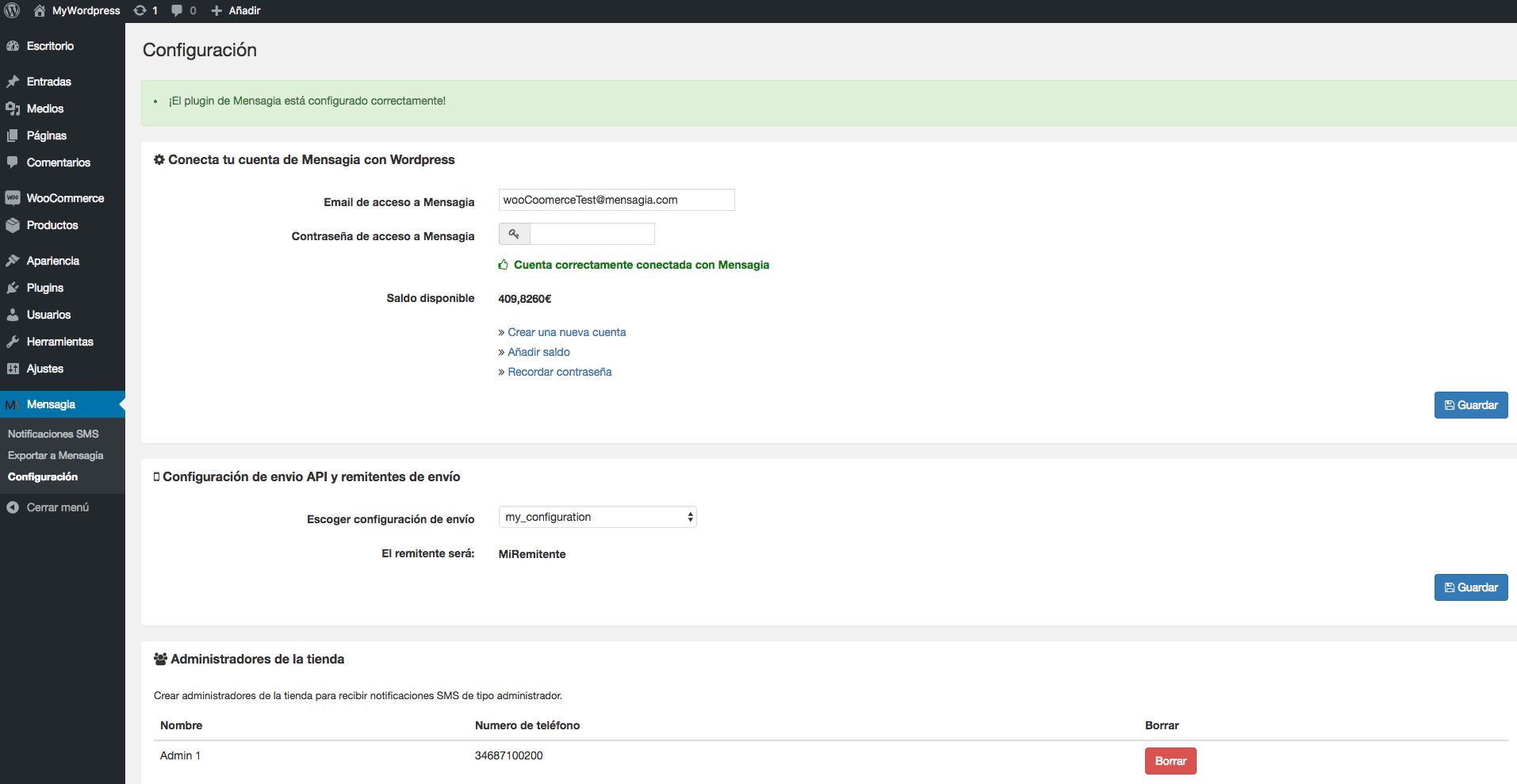
Task: Open Ajustes in the sidebar
Action: [45, 369]
